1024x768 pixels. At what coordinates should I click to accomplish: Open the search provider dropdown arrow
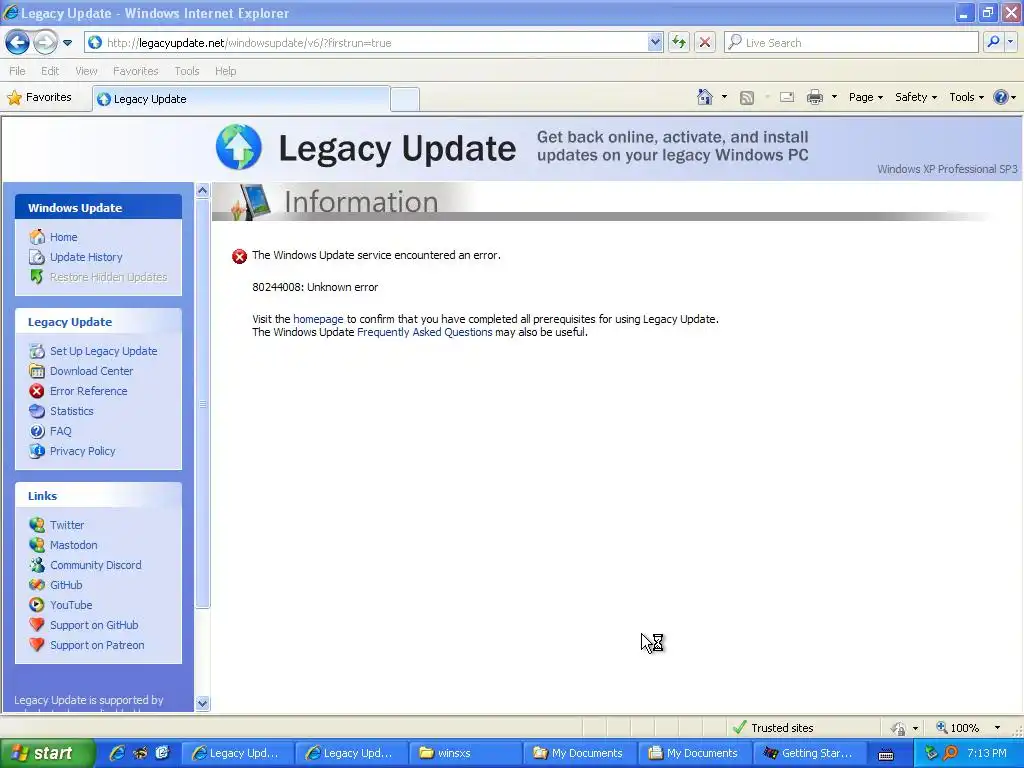click(x=1010, y=43)
